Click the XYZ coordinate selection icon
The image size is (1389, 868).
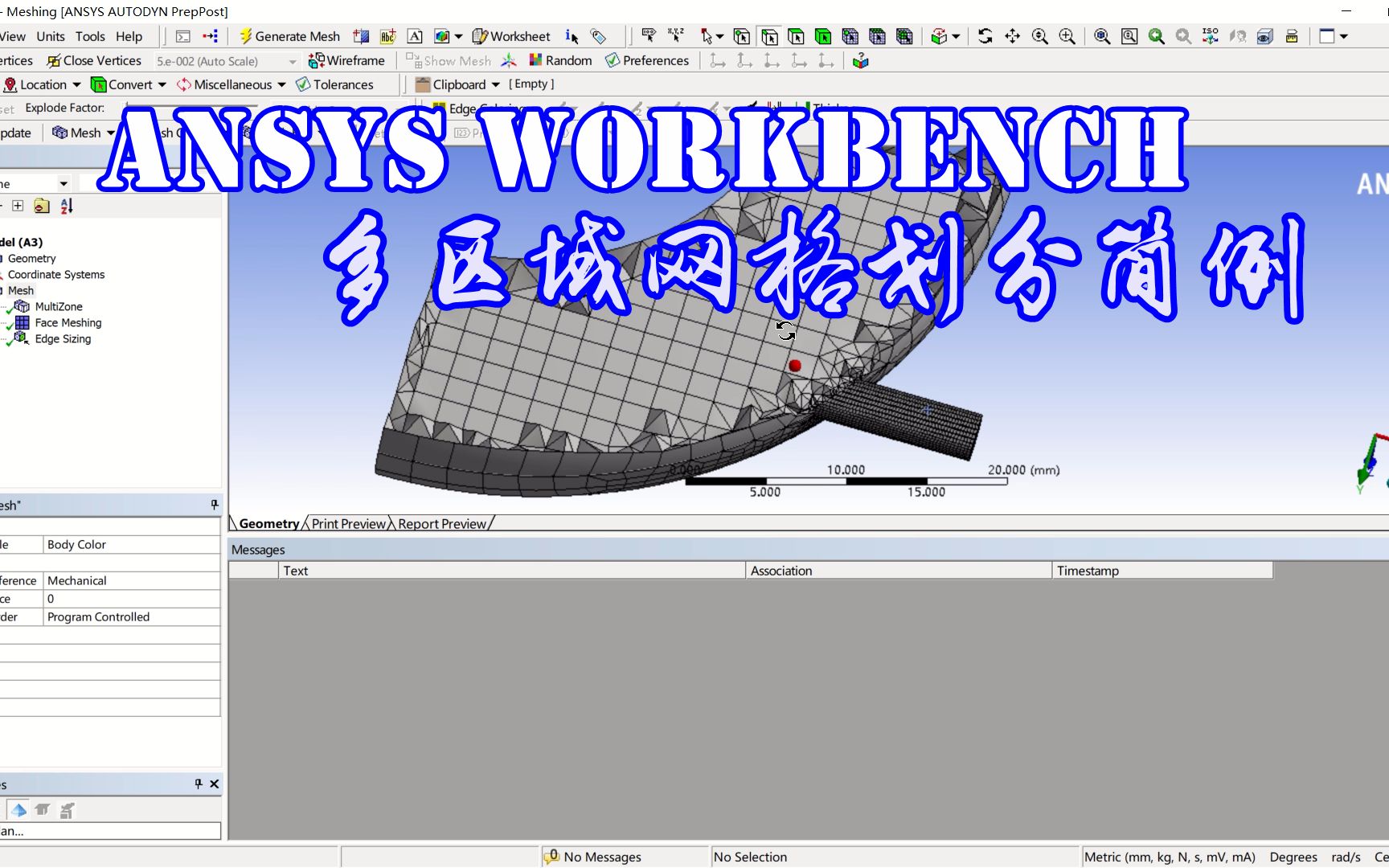[676, 36]
